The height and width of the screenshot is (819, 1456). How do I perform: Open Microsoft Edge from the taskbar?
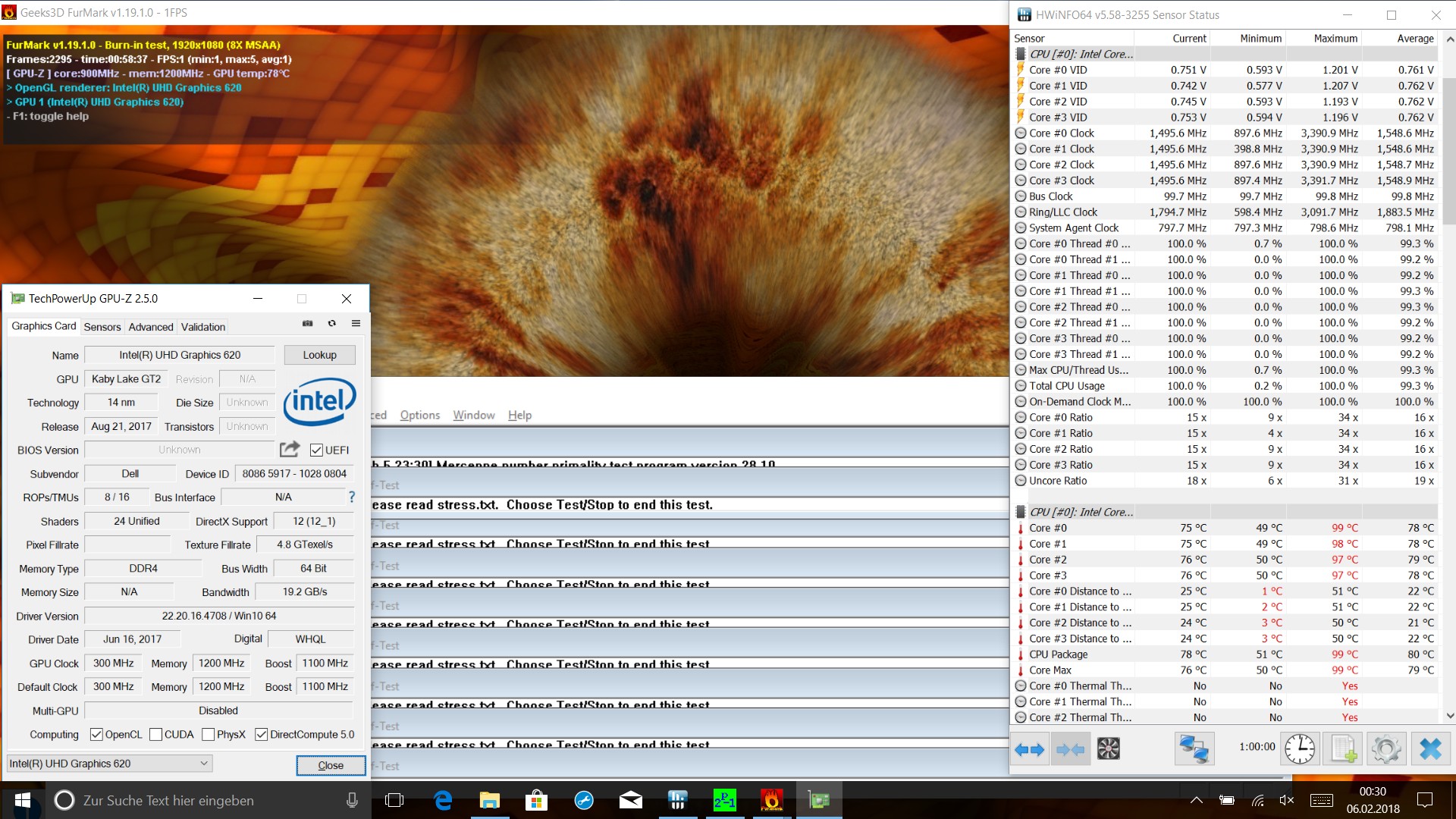coord(443,800)
